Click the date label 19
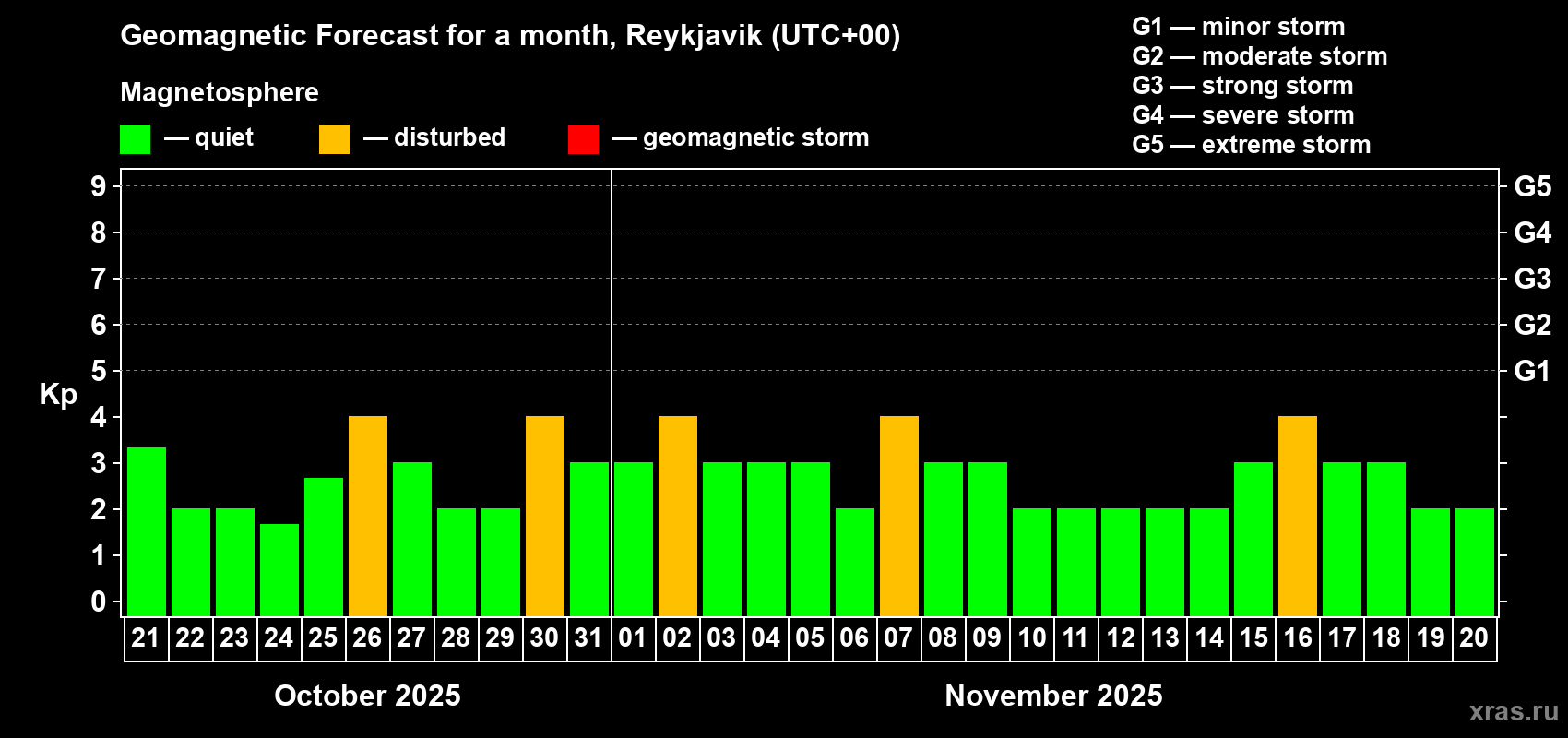 (x=1431, y=637)
